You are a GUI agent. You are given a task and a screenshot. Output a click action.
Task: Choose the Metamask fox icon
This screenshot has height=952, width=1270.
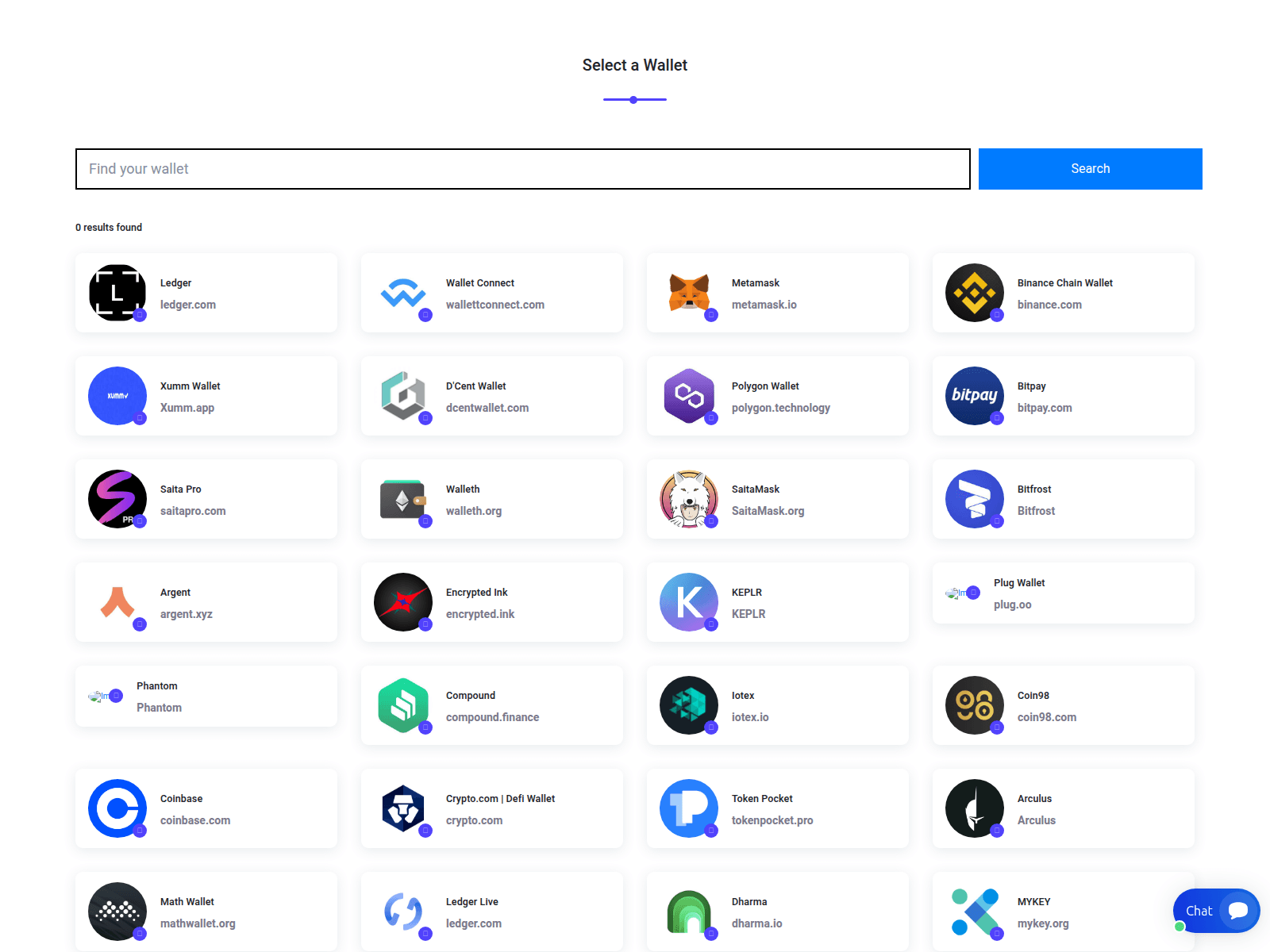pos(689,293)
